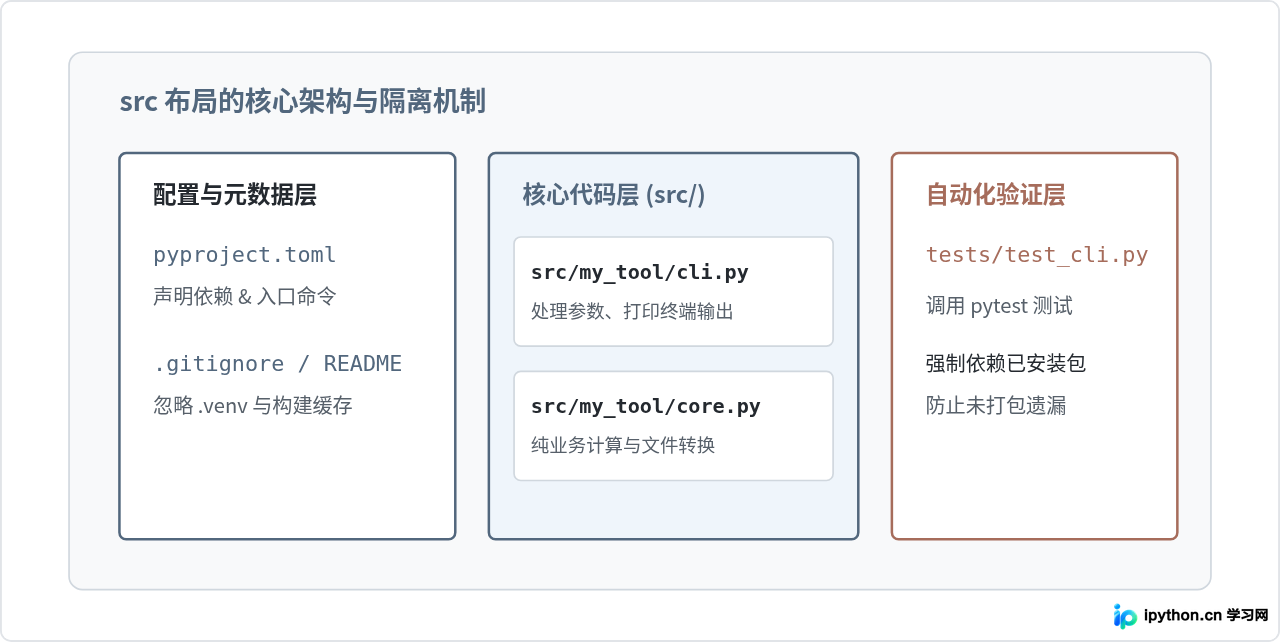This screenshot has height=642, width=1280.
Task: Click the text '调用 pytest 测试'
Action: pyautogui.click(x=999, y=306)
